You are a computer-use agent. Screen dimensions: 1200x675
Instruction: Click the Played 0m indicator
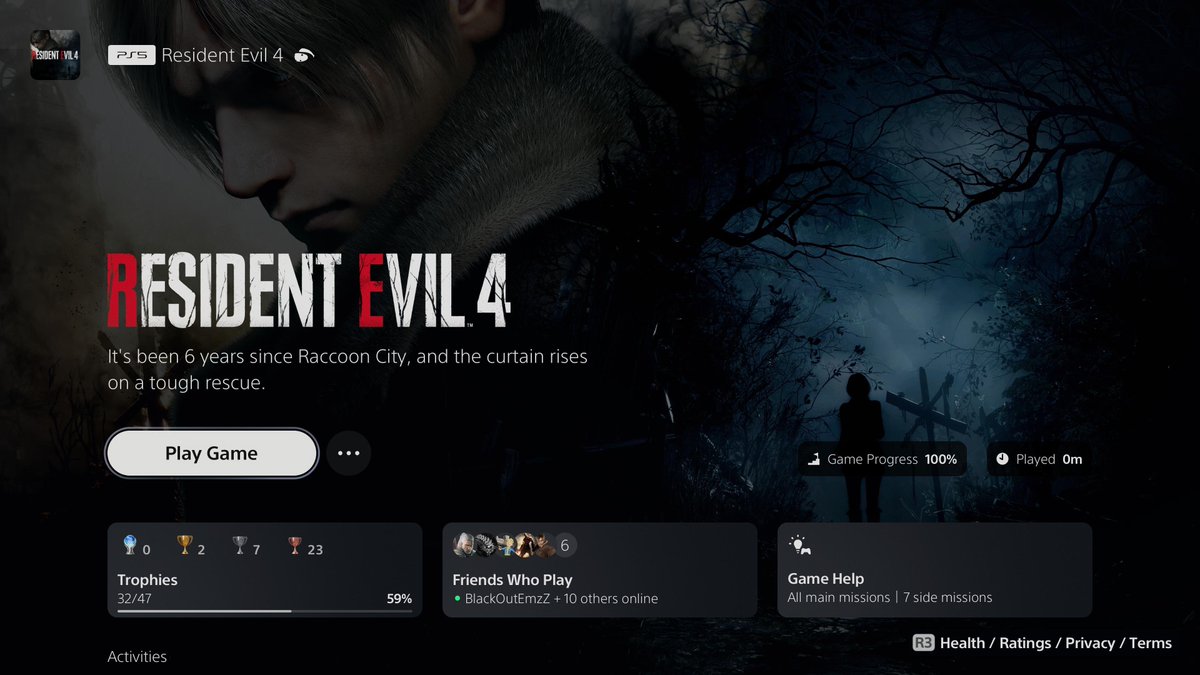point(1041,459)
